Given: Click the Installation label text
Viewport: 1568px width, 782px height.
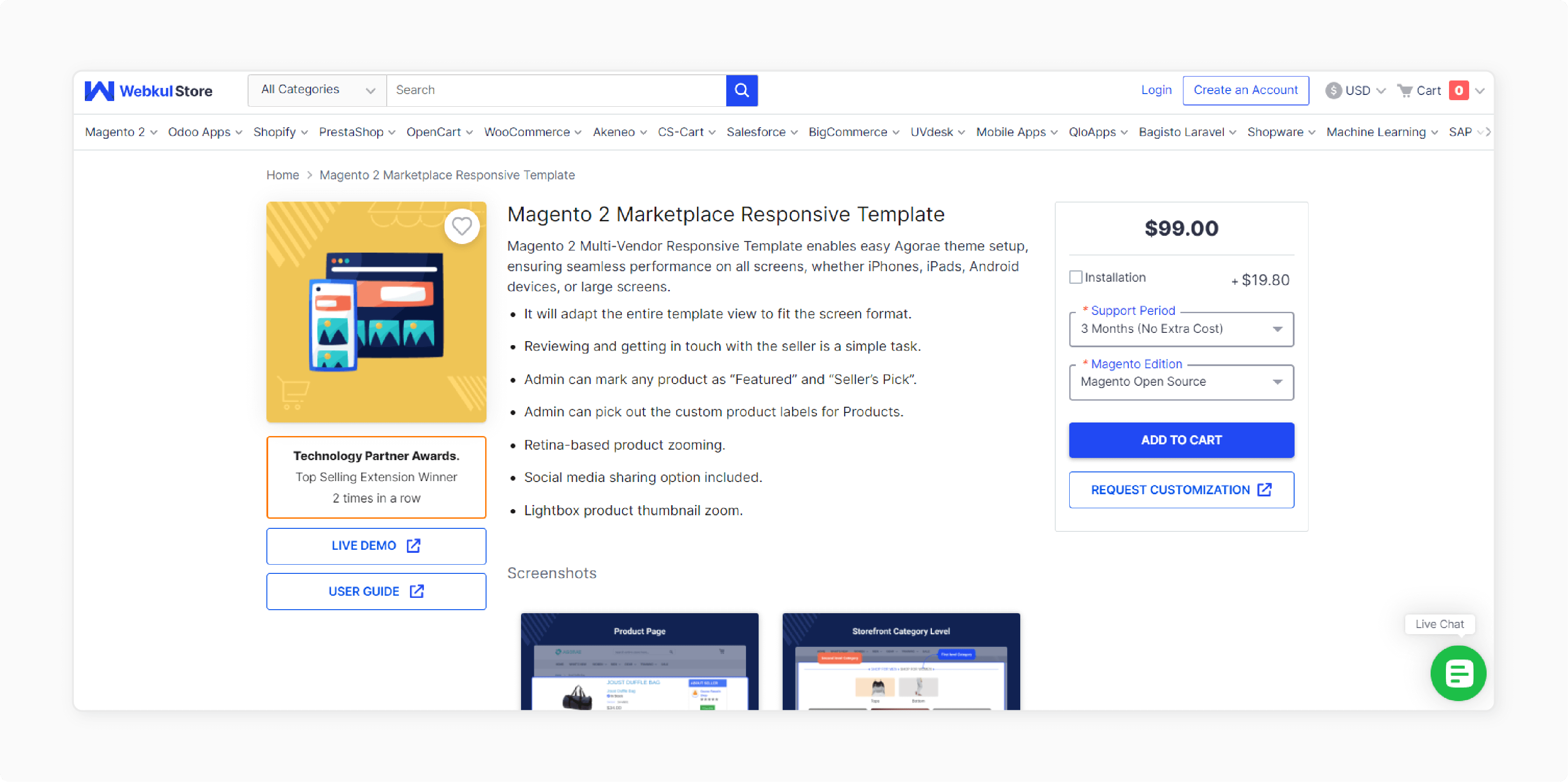Looking at the screenshot, I should 1114,277.
